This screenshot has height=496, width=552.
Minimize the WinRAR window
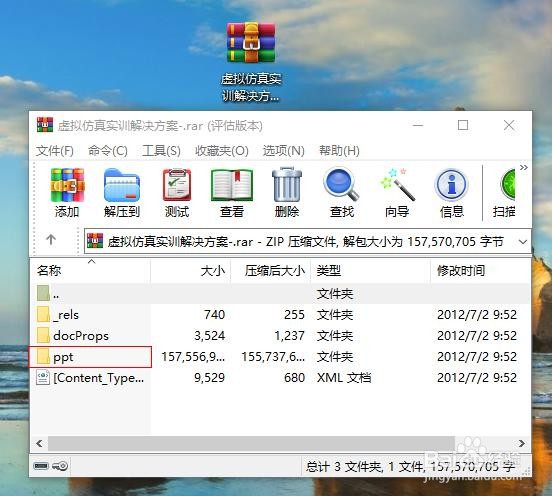click(x=418, y=125)
